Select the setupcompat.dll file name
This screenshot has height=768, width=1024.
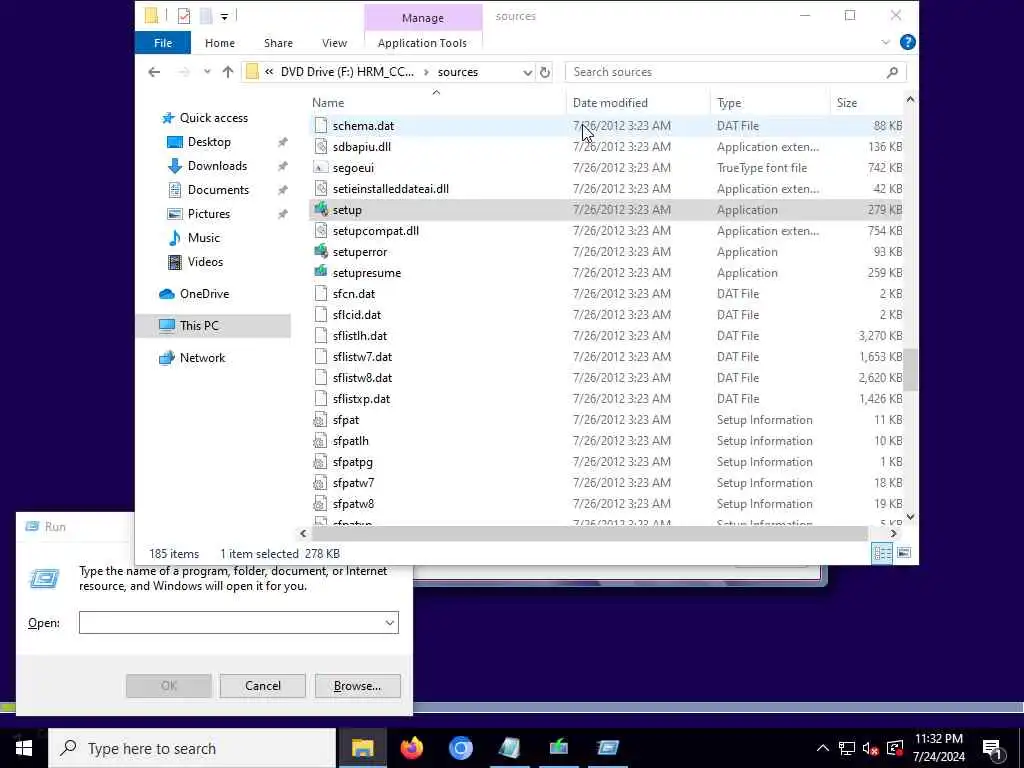pos(376,231)
